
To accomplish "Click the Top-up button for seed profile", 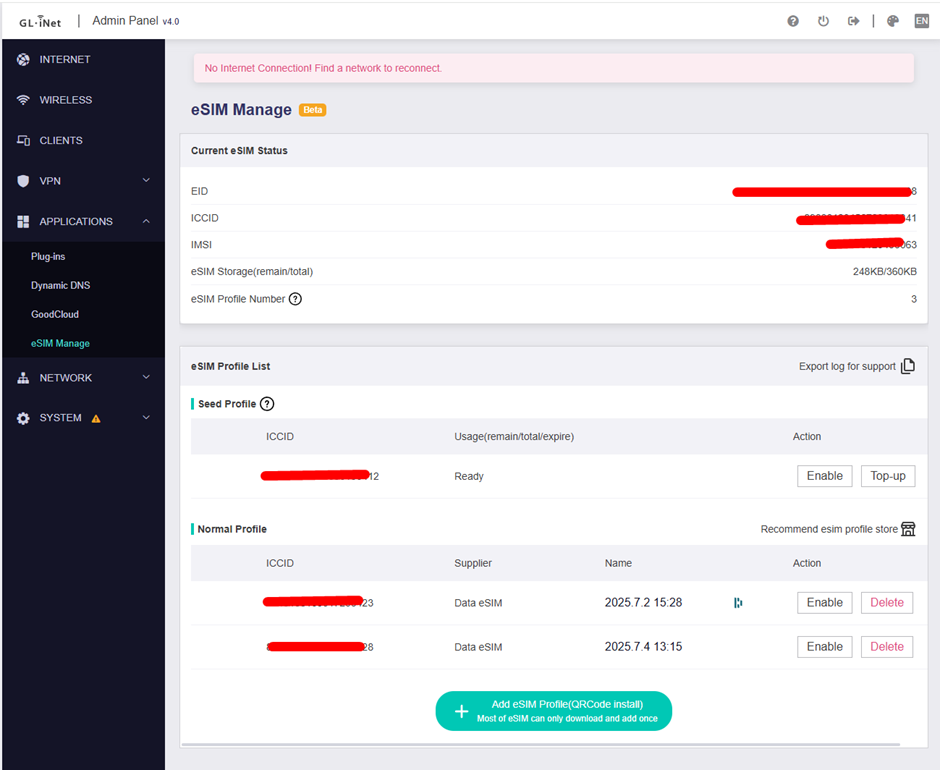I will coord(887,476).
